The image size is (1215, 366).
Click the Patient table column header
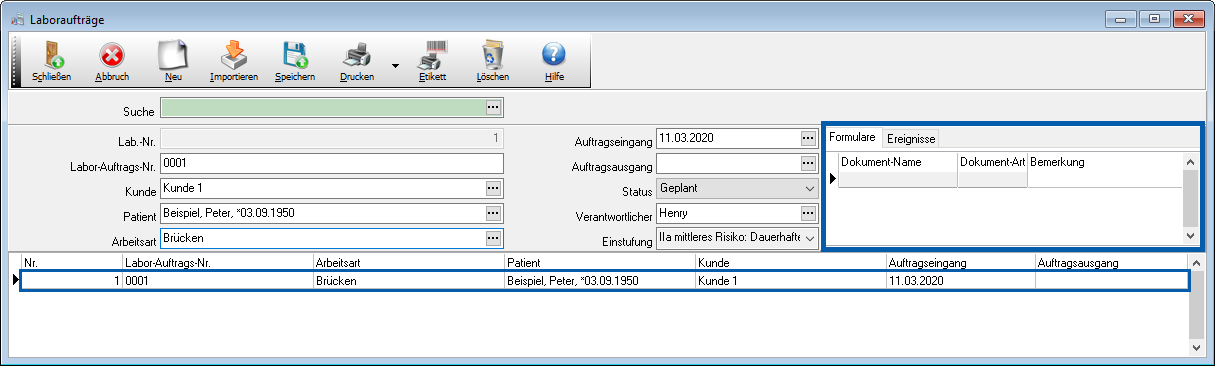pyautogui.click(x=599, y=263)
